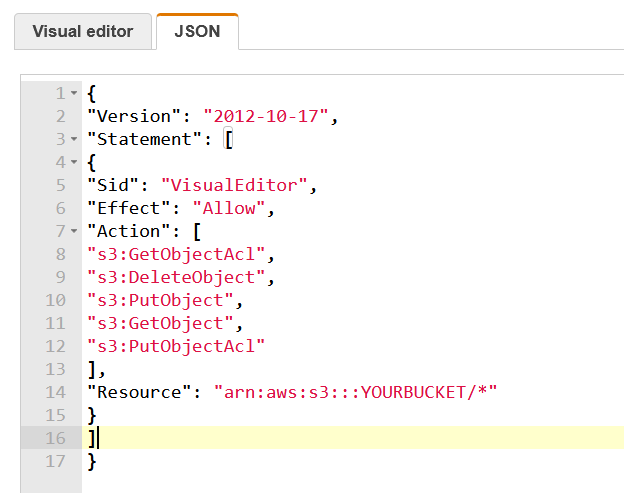Click the "Allow" effect value
Image resolution: width=624 pixels, height=493 pixels.
click(x=229, y=208)
